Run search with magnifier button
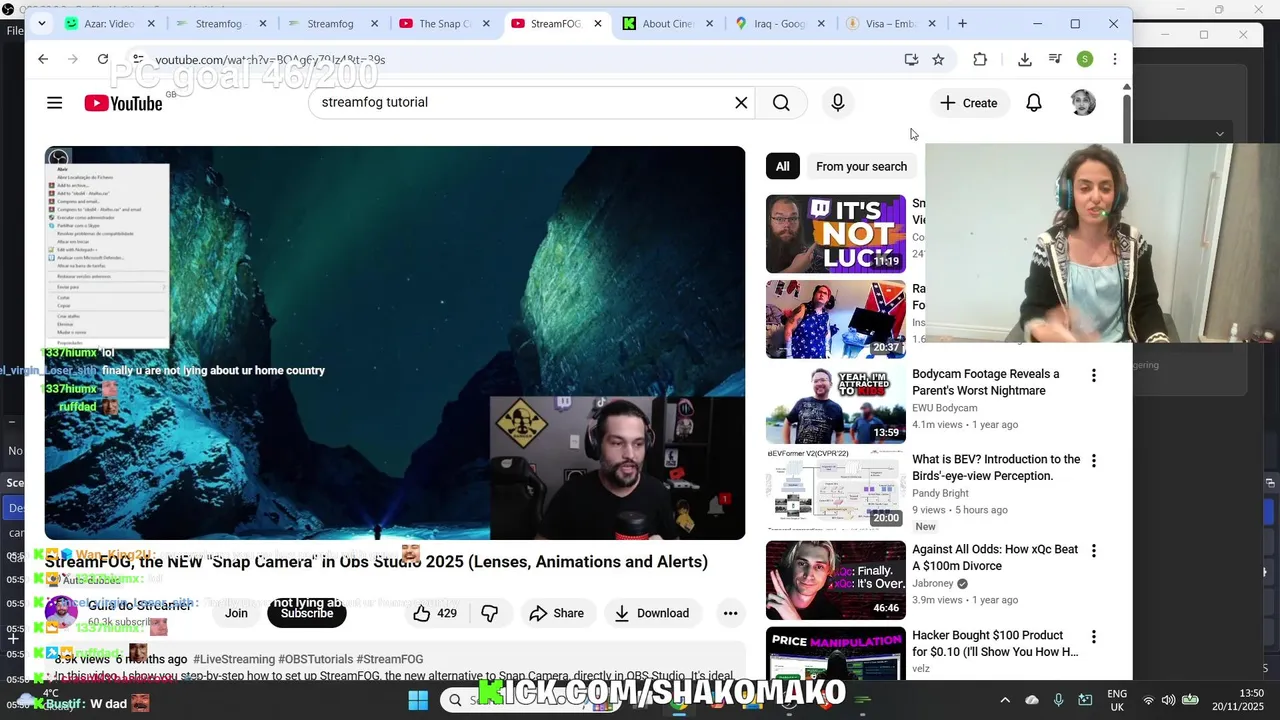Screen dimensions: 1280x720 click(781, 103)
